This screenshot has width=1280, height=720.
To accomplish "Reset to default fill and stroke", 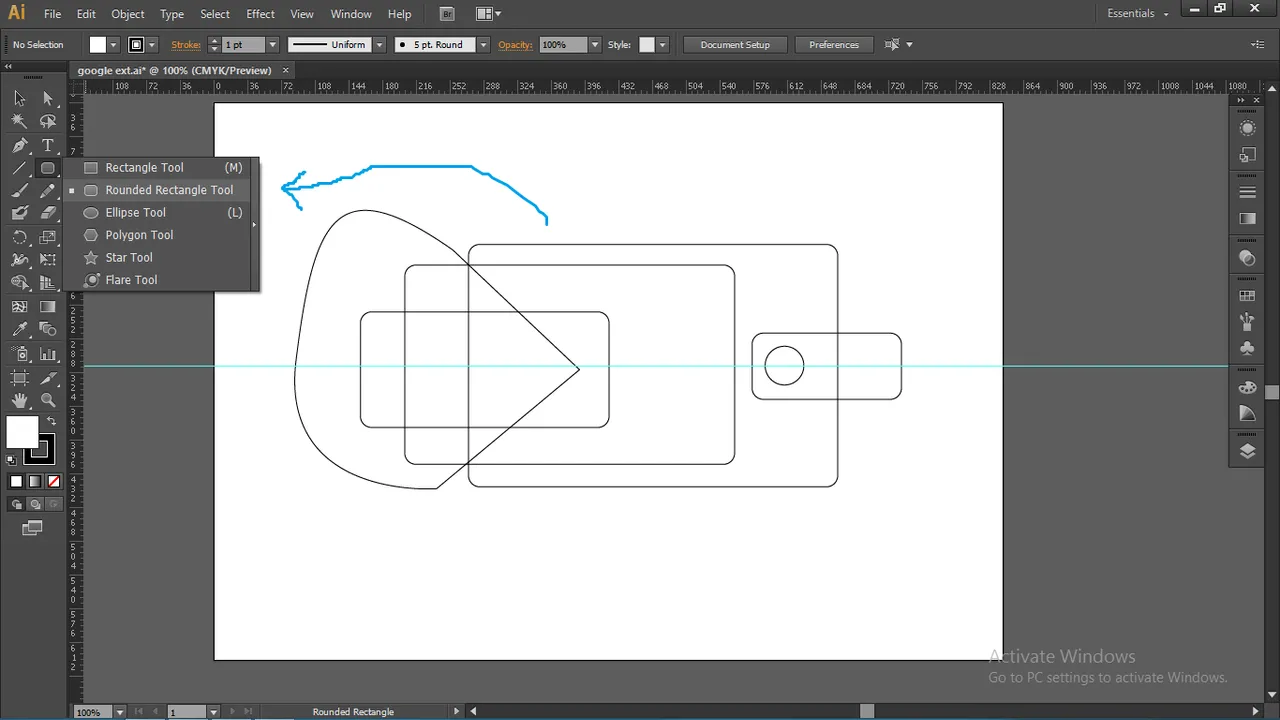I will 12,460.
